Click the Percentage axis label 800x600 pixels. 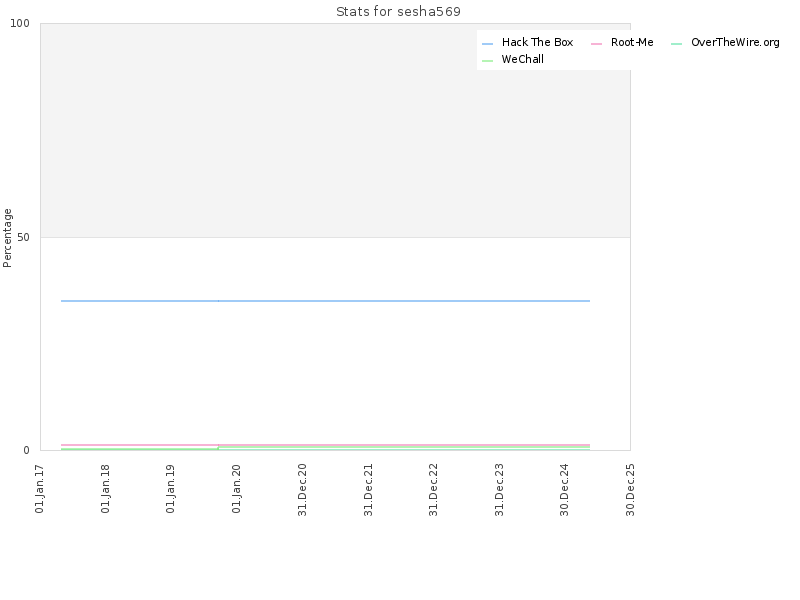tap(7, 238)
